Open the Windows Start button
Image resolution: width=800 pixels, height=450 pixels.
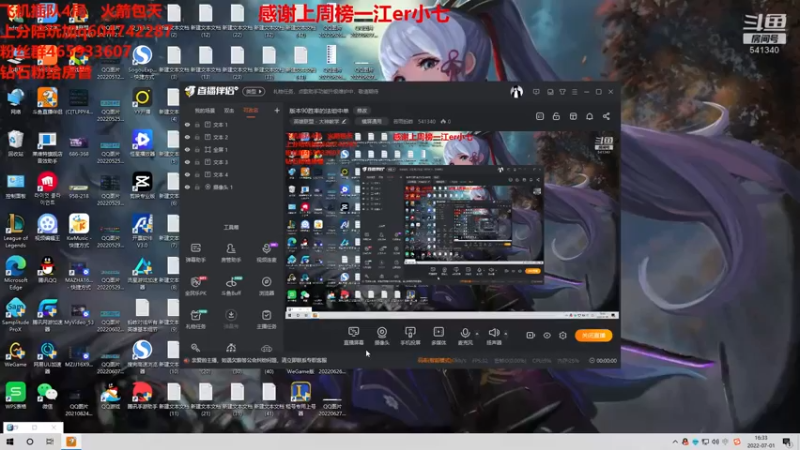pos(10,441)
